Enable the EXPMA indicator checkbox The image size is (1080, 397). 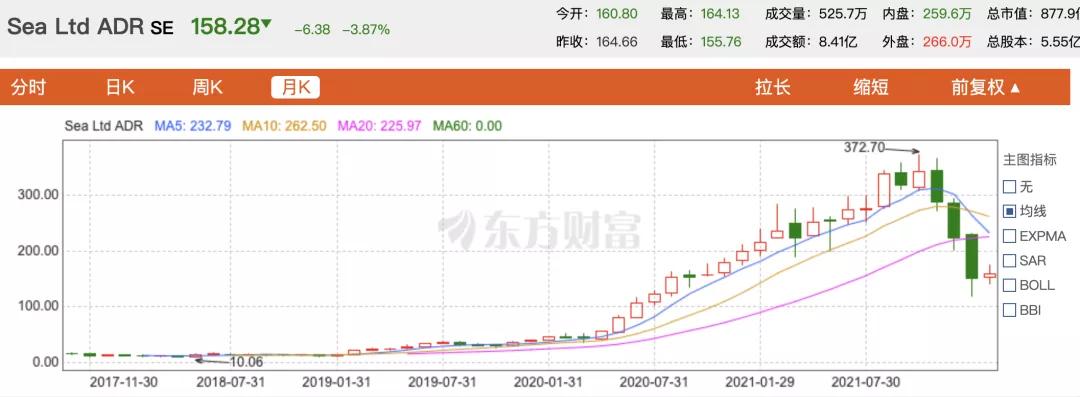pyautogui.click(x=1010, y=236)
